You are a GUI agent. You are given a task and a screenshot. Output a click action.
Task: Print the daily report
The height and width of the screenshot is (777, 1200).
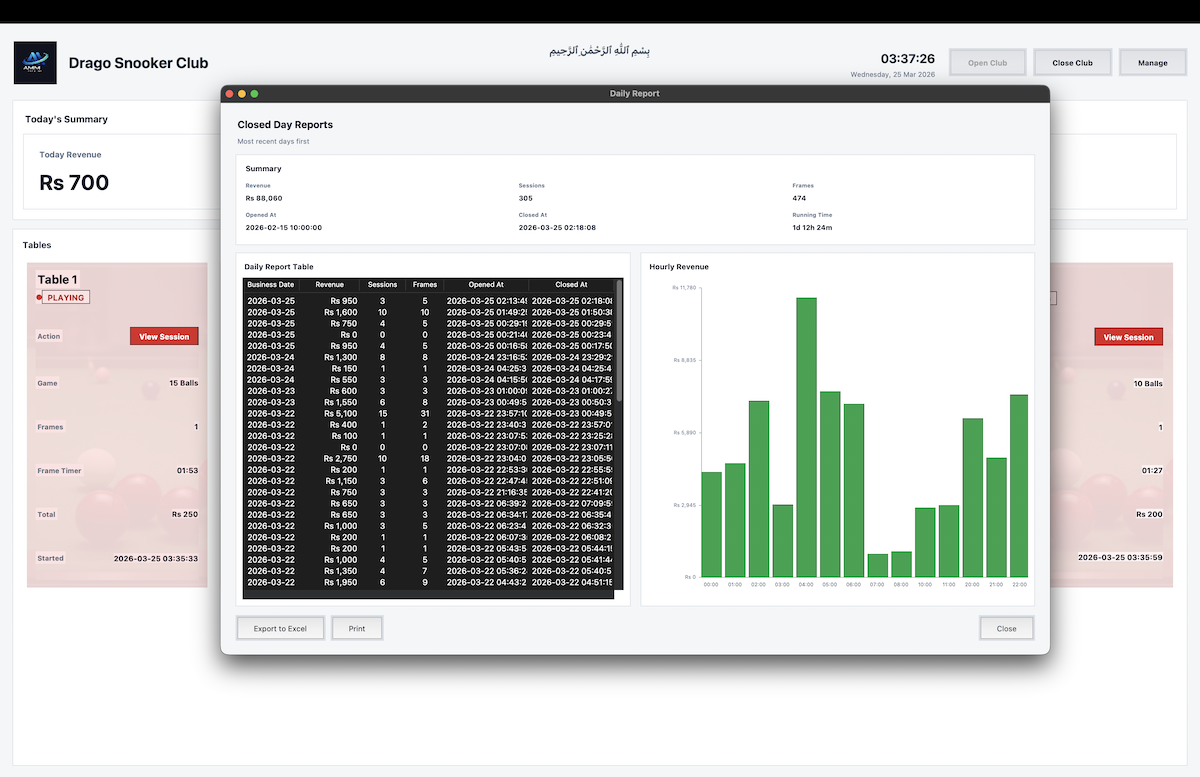357,628
